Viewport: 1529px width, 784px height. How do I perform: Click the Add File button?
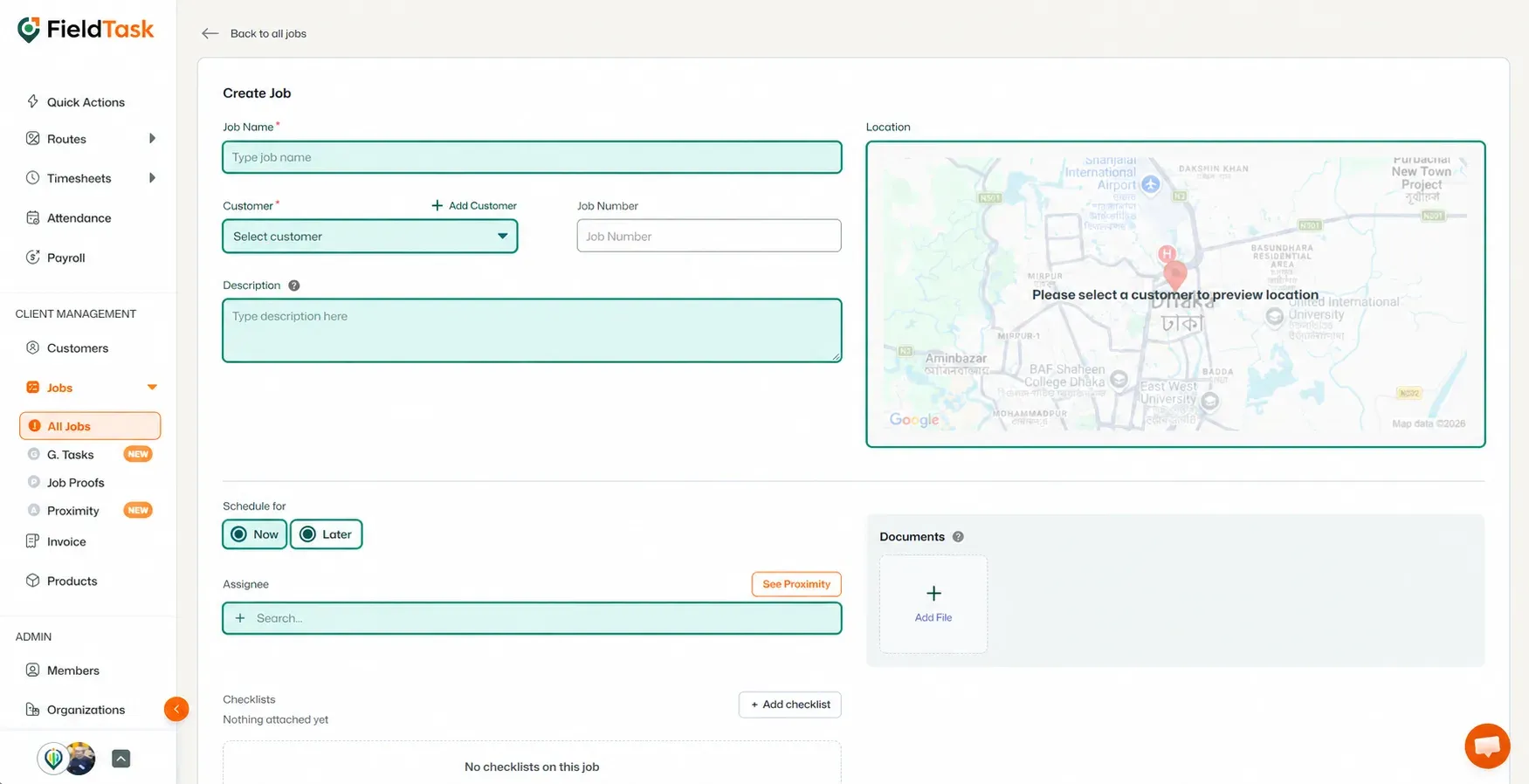pyautogui.click(x=933, y=604)
